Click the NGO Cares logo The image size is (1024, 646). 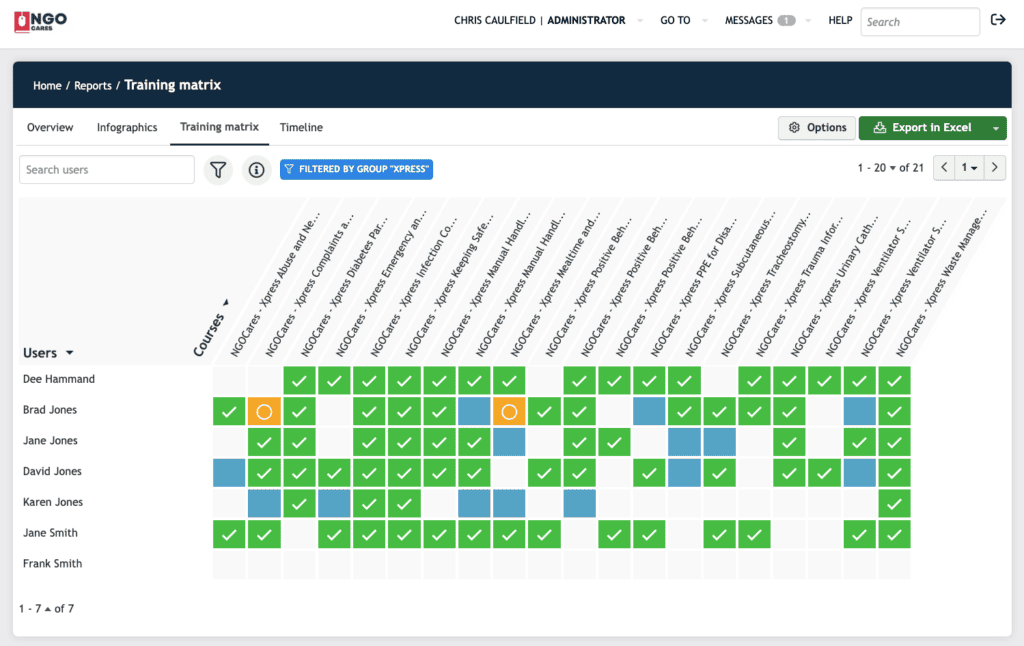40,22
